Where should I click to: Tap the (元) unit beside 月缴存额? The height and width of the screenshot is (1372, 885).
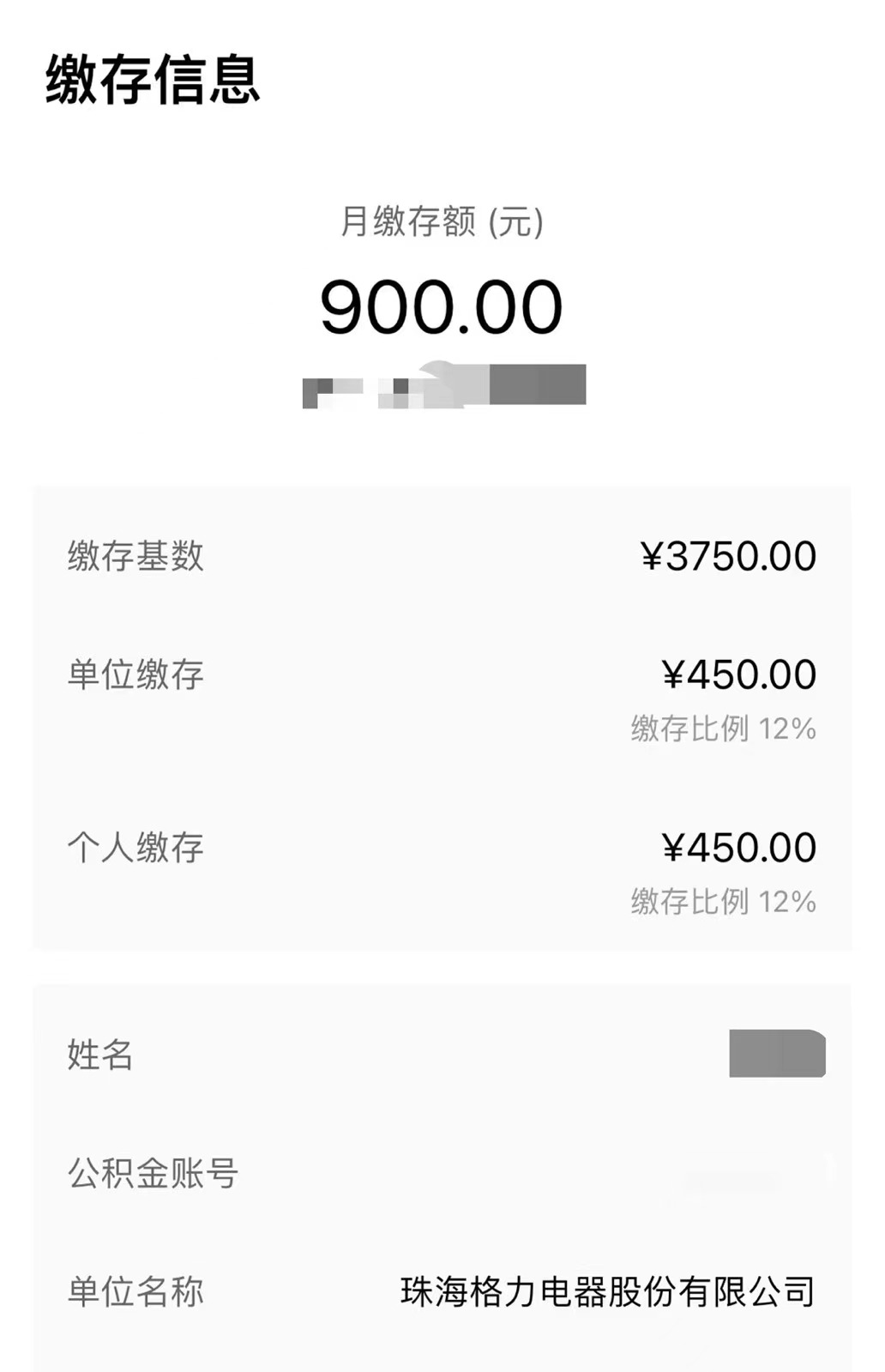tap(515, 222)
